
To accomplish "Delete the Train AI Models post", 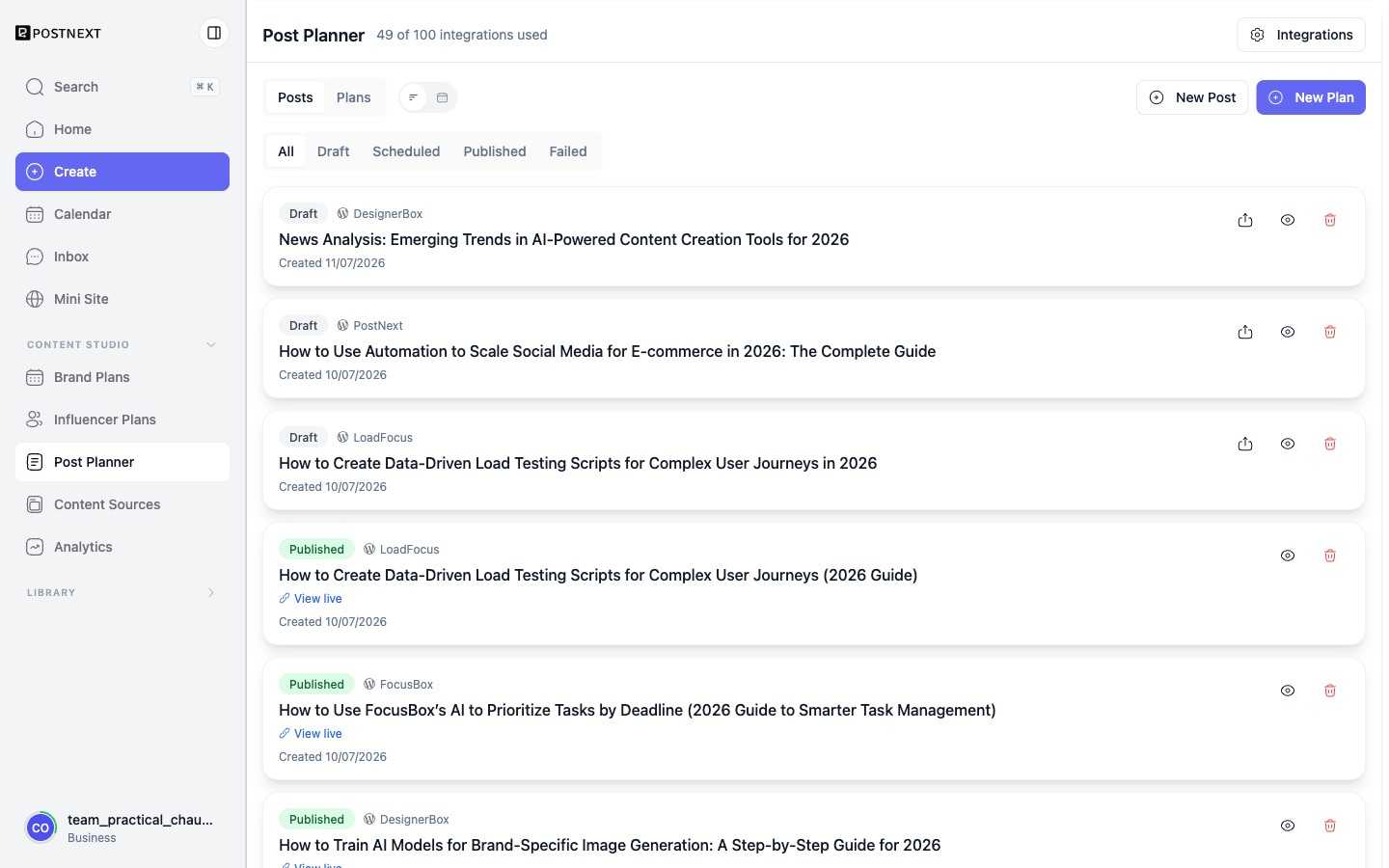I will click(1330, 826).
